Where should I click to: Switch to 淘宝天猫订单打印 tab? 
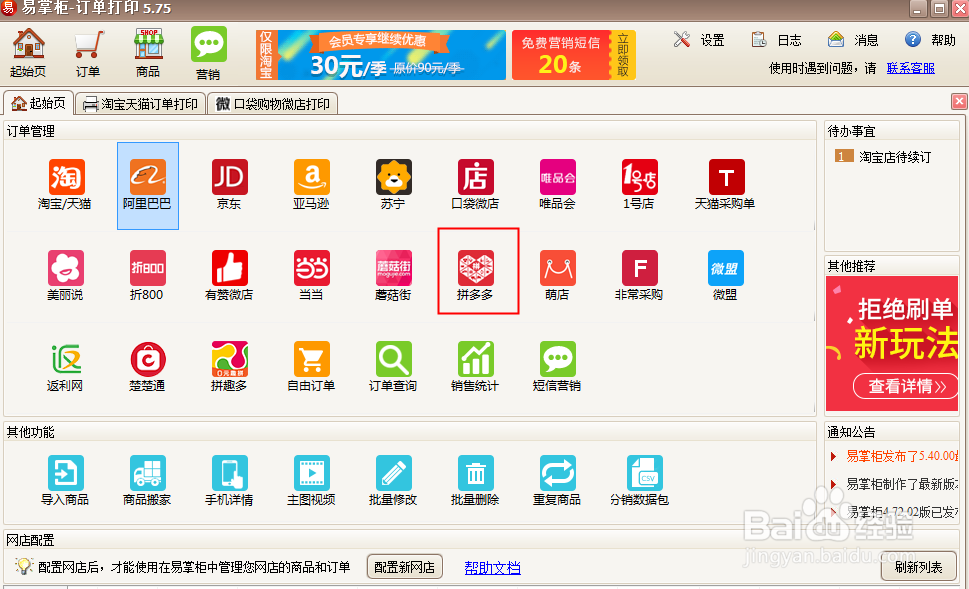(x=141, y=104)
